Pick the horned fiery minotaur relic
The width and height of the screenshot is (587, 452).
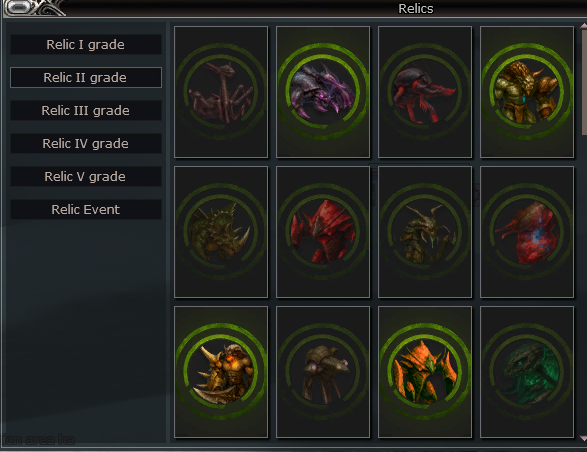point(221,372)
